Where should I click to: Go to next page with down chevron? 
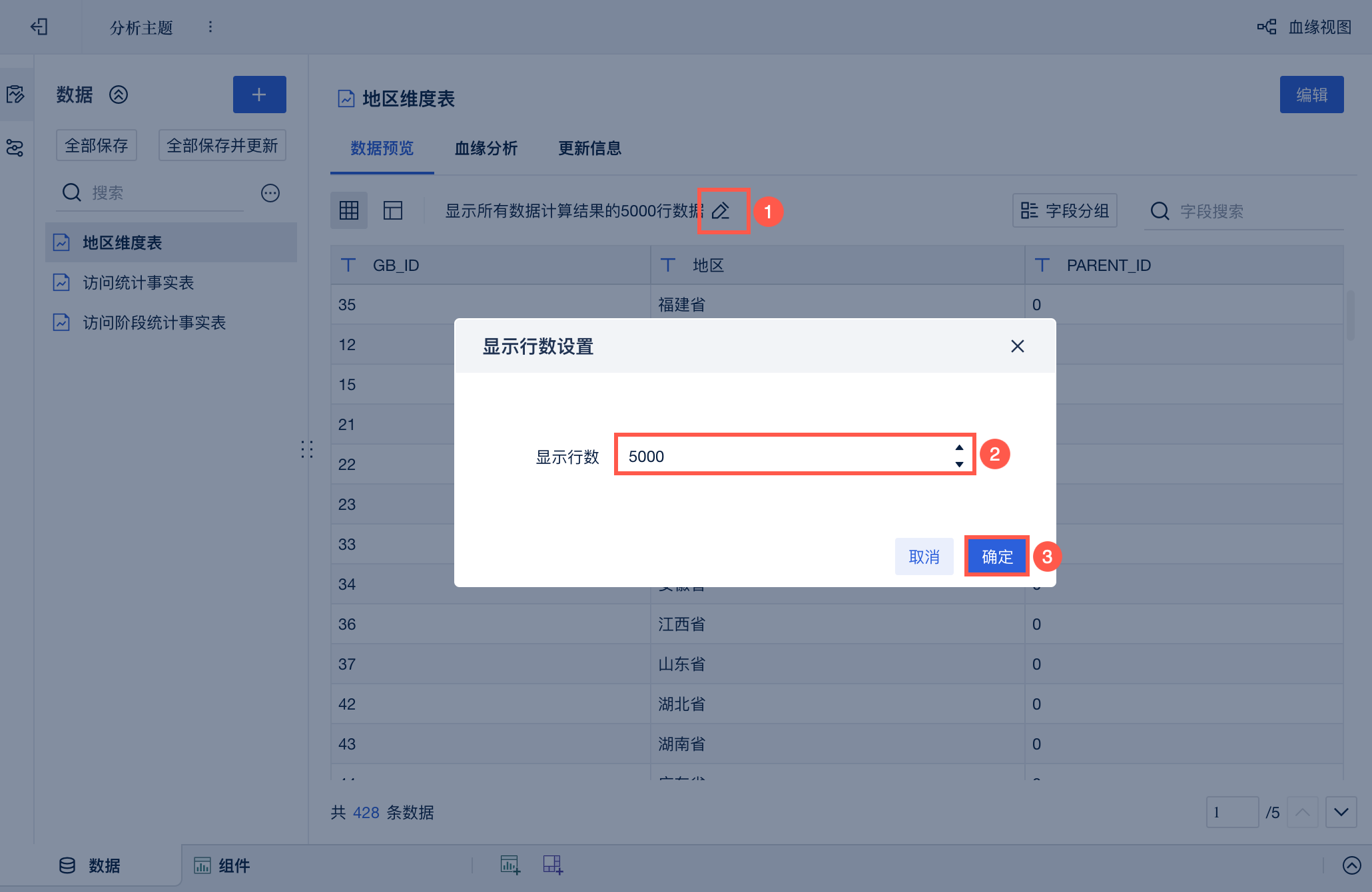point(1341,812)
